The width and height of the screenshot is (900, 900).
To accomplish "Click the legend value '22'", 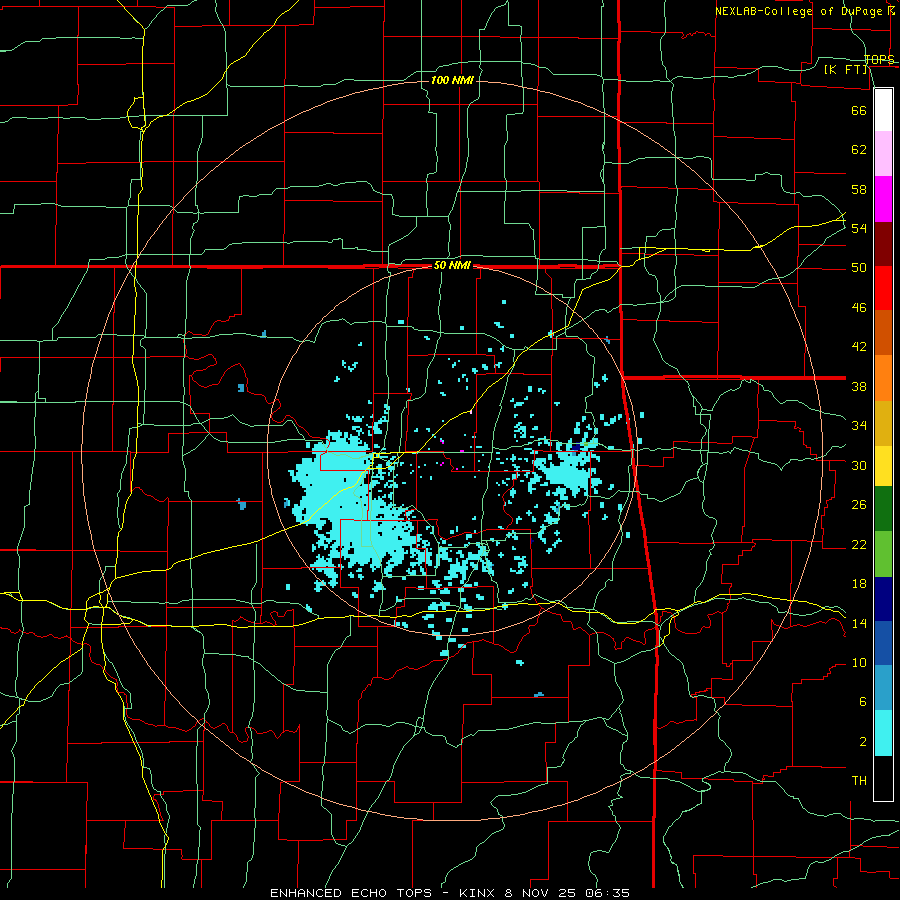I will click(859, 544).
